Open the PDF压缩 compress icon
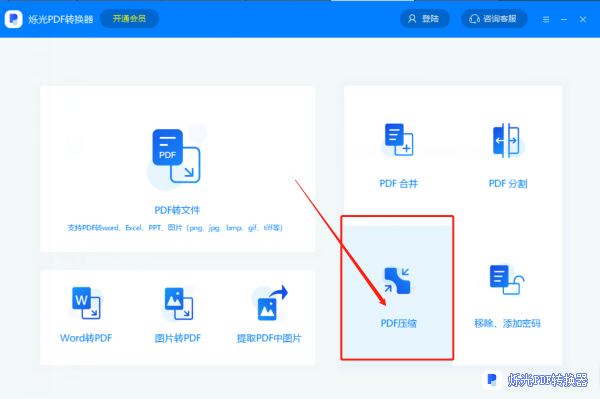The height and width of the screenshot is (399, 600). click(397, 280)
